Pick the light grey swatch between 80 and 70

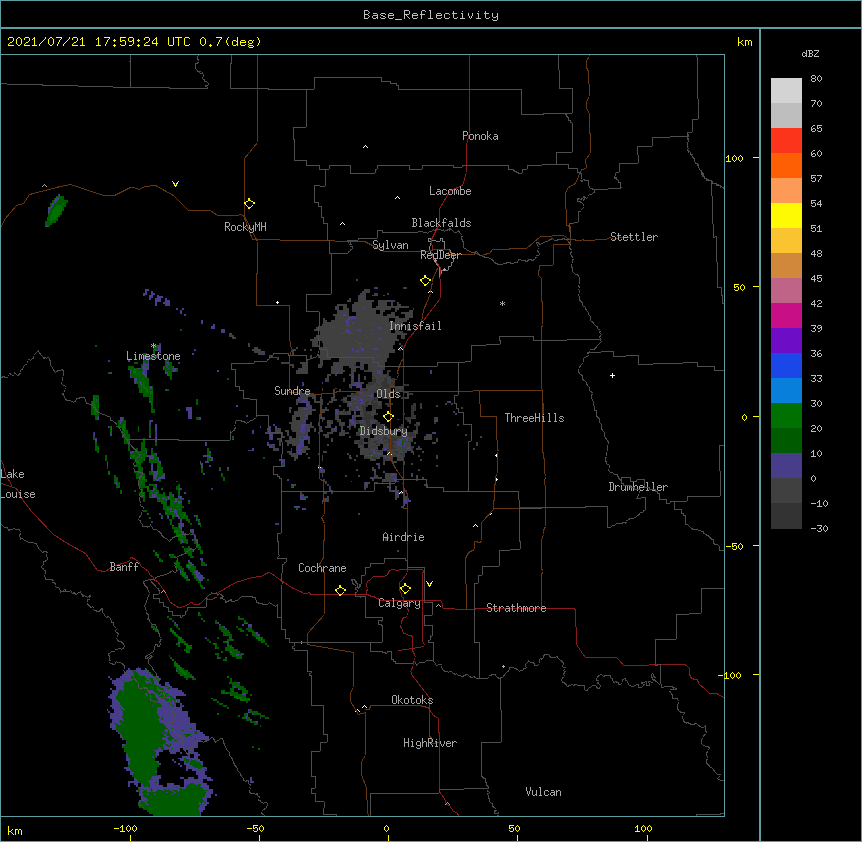click(786, 91)
